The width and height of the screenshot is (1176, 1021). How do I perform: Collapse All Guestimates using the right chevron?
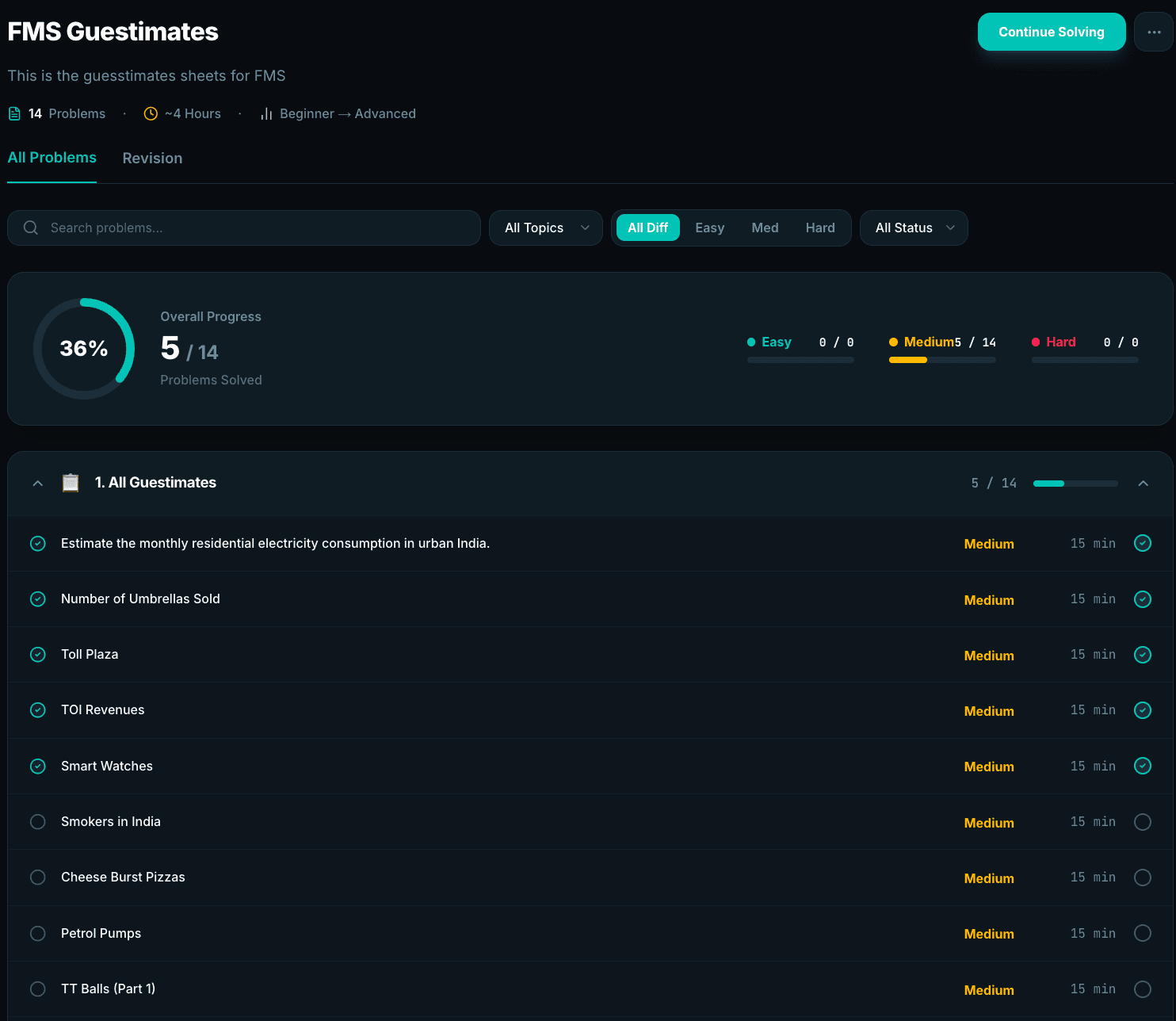pos(1143,484)
